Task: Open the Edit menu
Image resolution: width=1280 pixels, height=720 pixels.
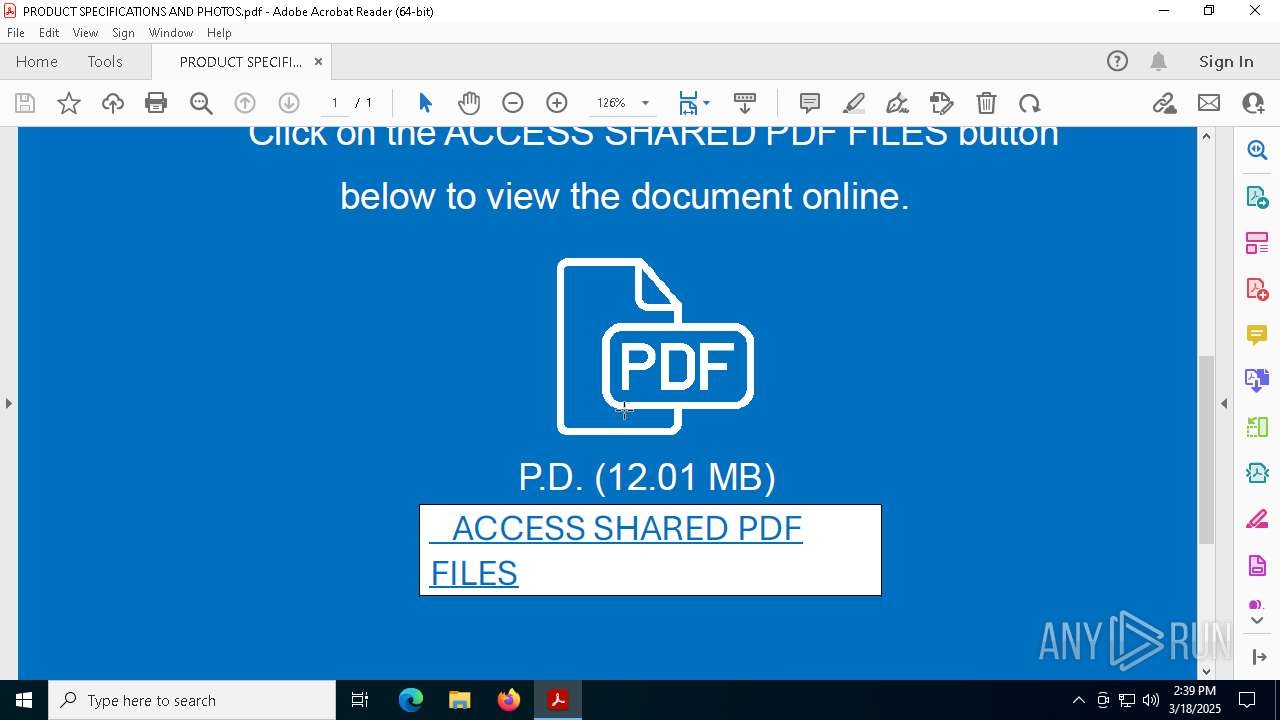Action: (49, 32)
